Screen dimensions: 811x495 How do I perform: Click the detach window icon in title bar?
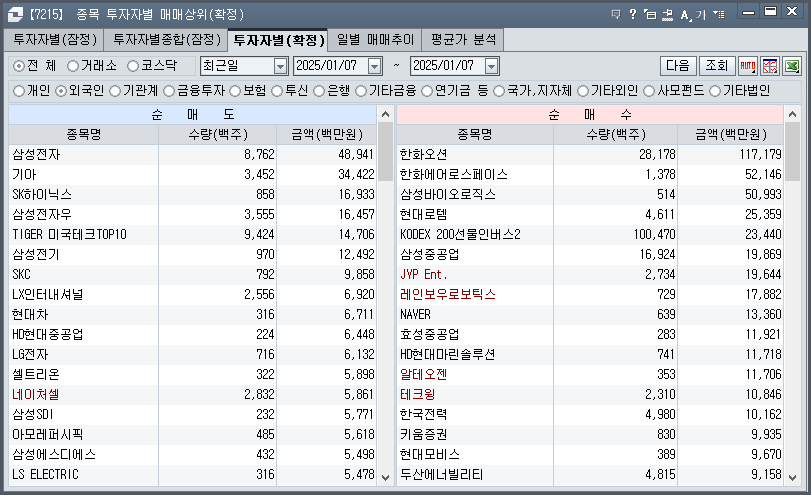tap(650, 14)
